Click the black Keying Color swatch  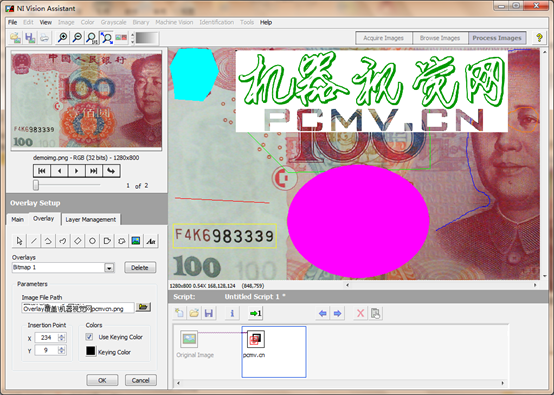coord(90,351)
